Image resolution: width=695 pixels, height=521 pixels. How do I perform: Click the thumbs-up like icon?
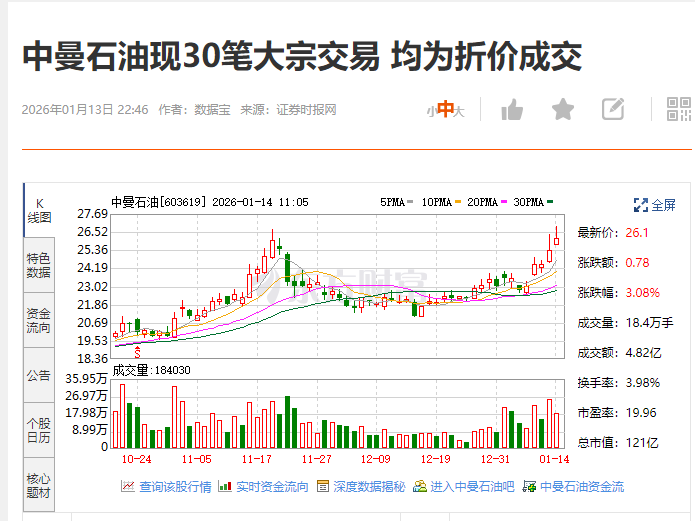tap(512, 110)
